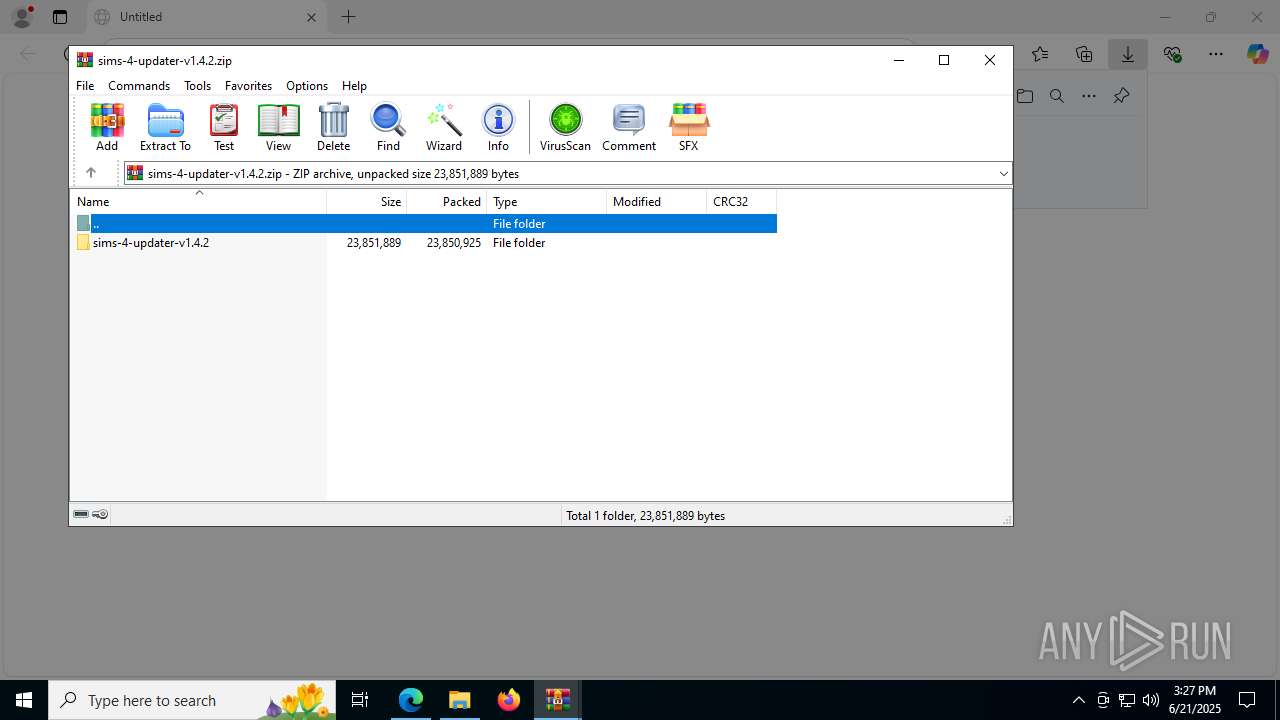1280x720 pixels.
Task: Sort by Type column header
Action: [547, 201]
